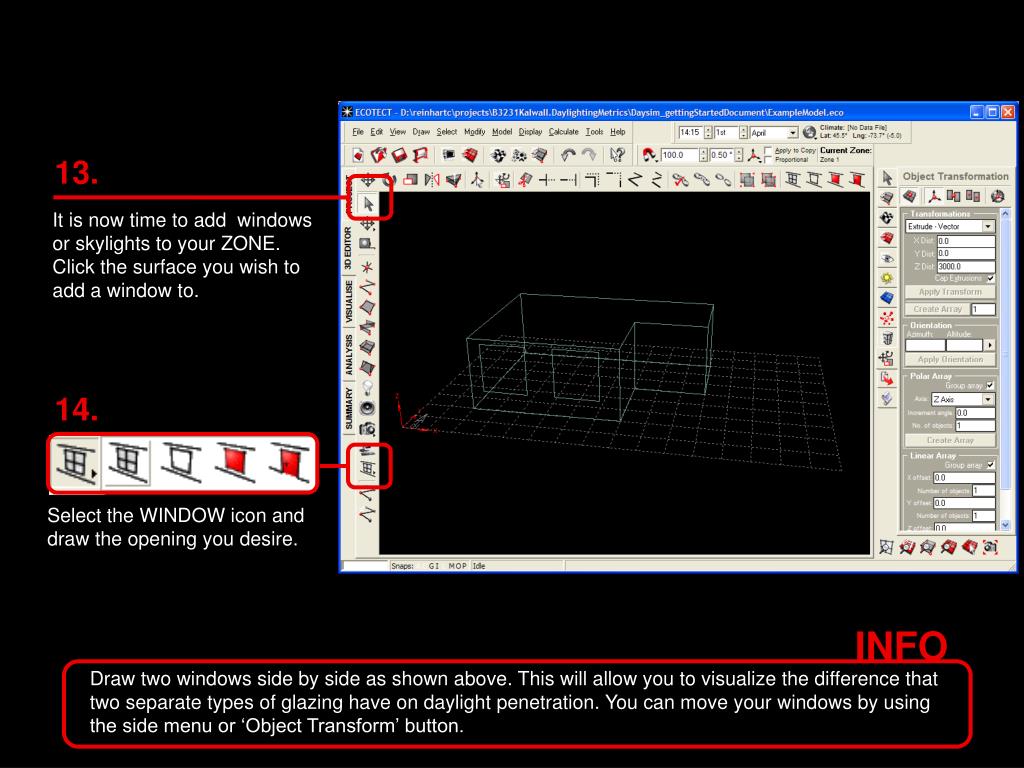The image size is (1024, 768).
Task: Click the blue grid panel icon
Action: coord(887,298)
